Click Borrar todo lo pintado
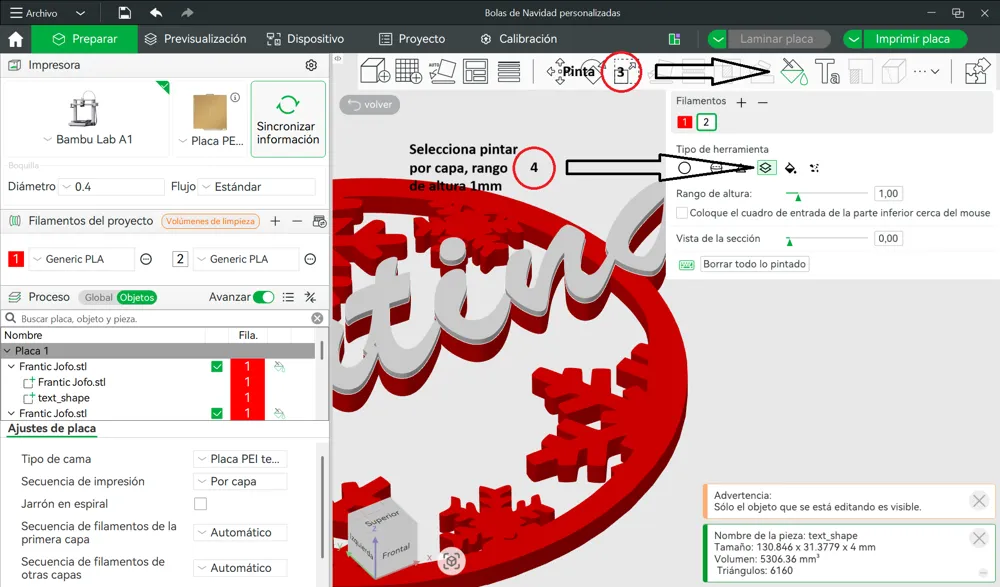Screen dimensions: 1000x587 pyautogui.click(x=754, y=264)
